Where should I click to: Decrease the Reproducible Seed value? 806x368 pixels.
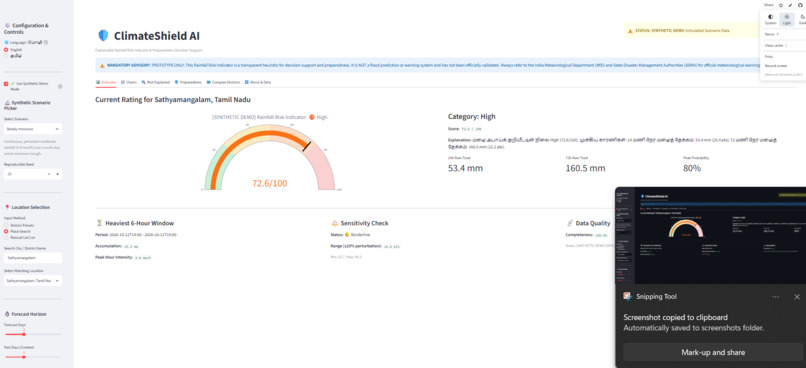[49, 174]
